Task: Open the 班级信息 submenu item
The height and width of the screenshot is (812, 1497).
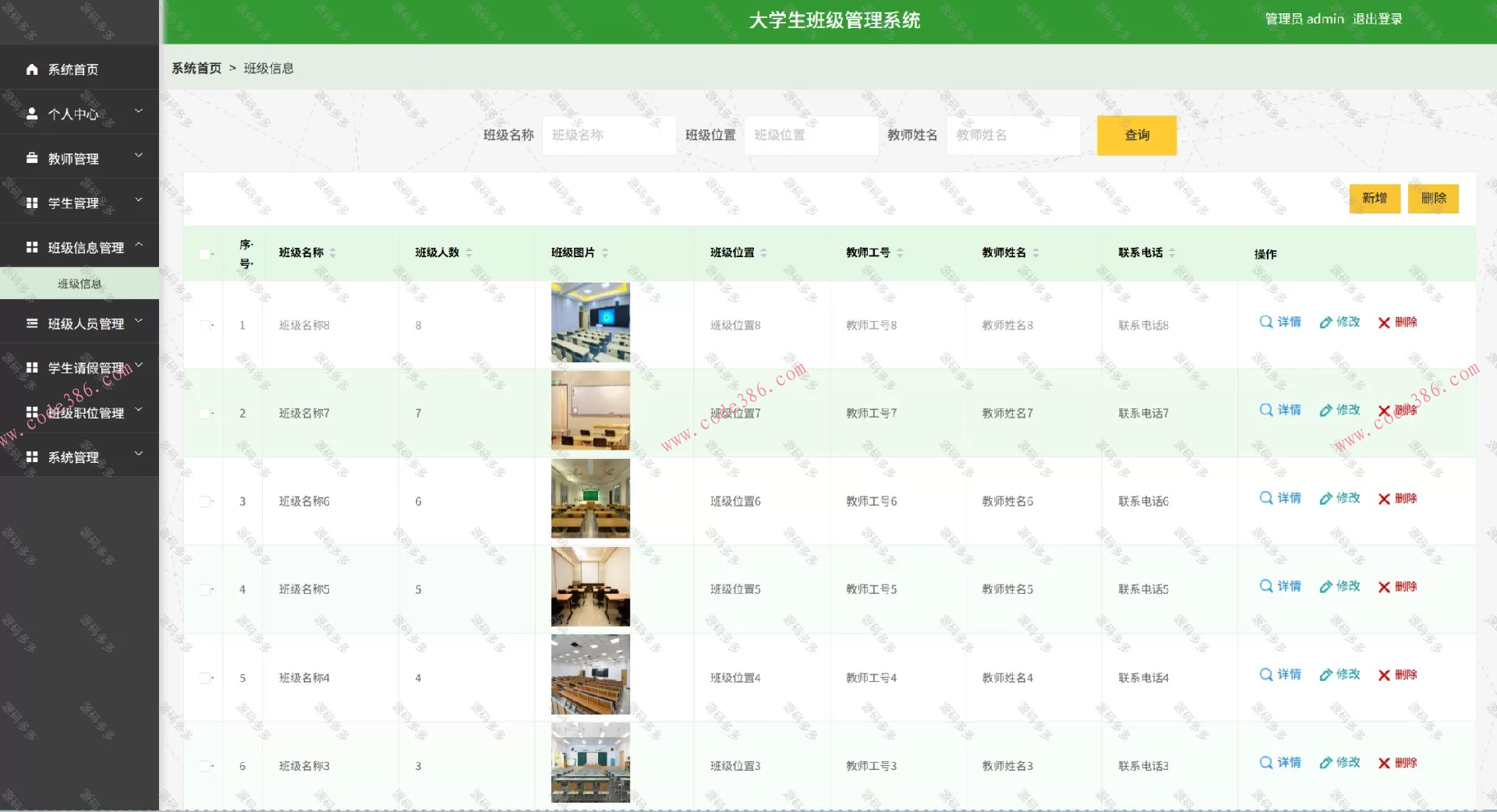Action: click(79, 284)
